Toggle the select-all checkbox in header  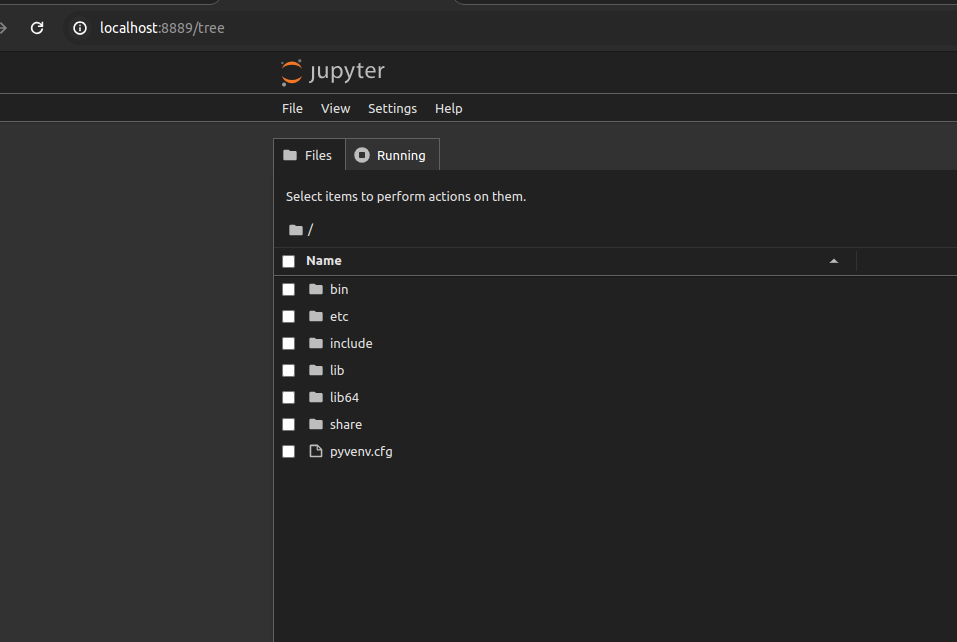coord(288,261)
